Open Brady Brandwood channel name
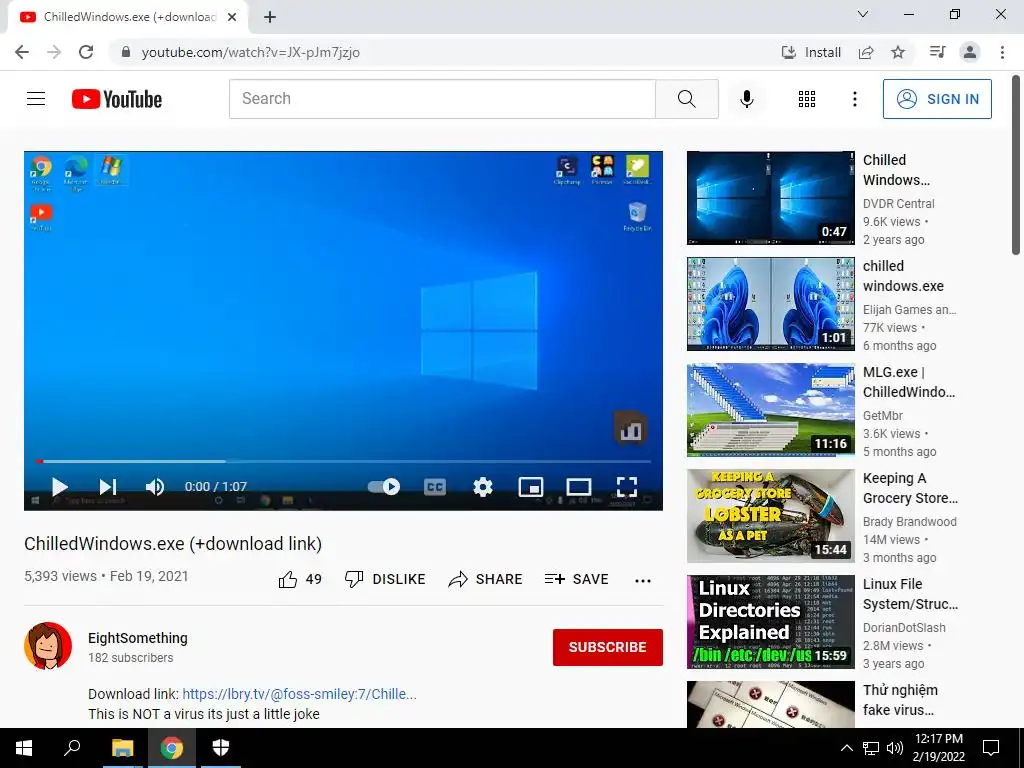1024x768 pixels. click(910, 522)
